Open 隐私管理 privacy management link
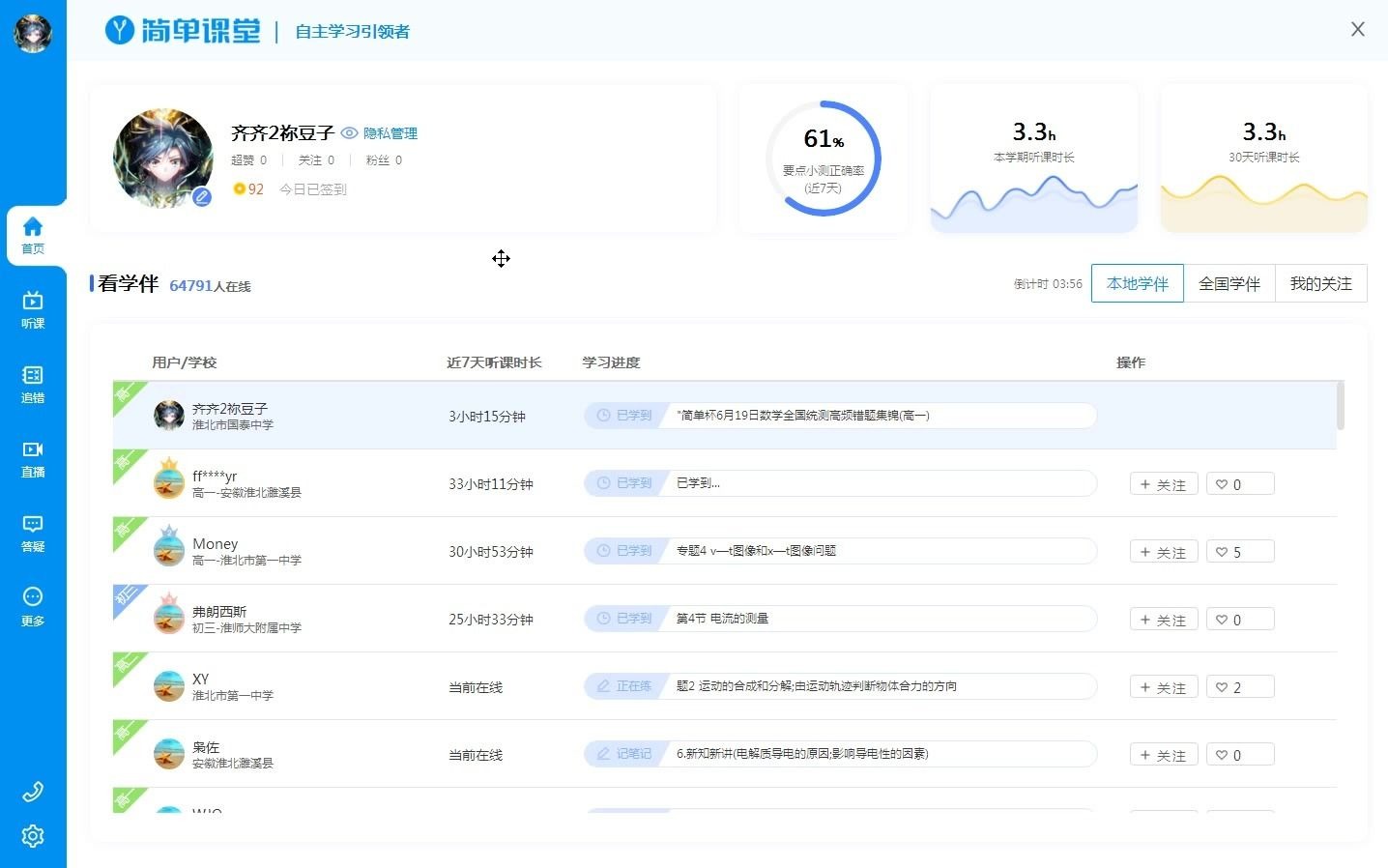Screen dimensions: 1388x868 point(390,133)
